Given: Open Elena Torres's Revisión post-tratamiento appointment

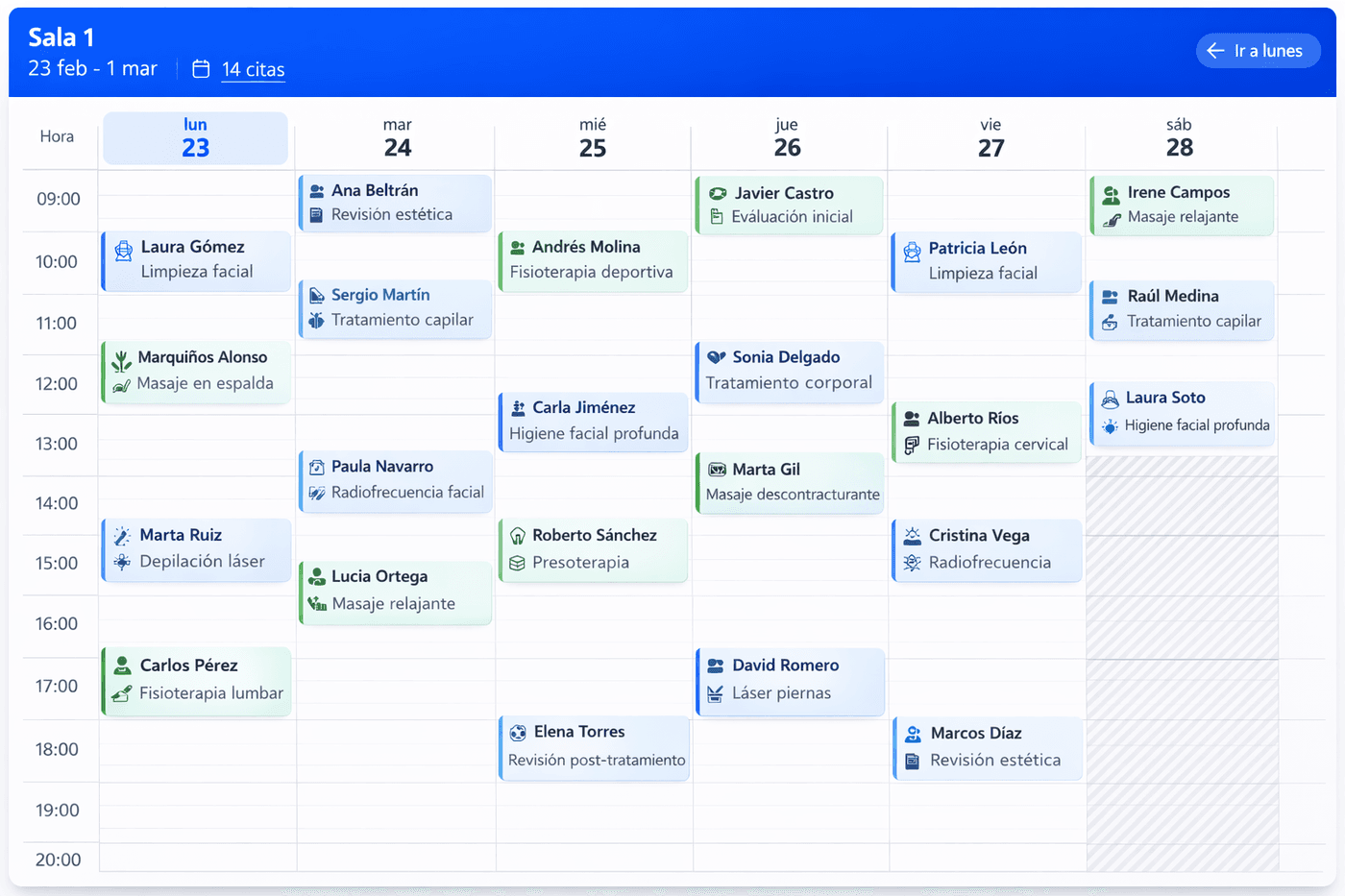Looking at the screenshot, I should (x=595, y=744).
